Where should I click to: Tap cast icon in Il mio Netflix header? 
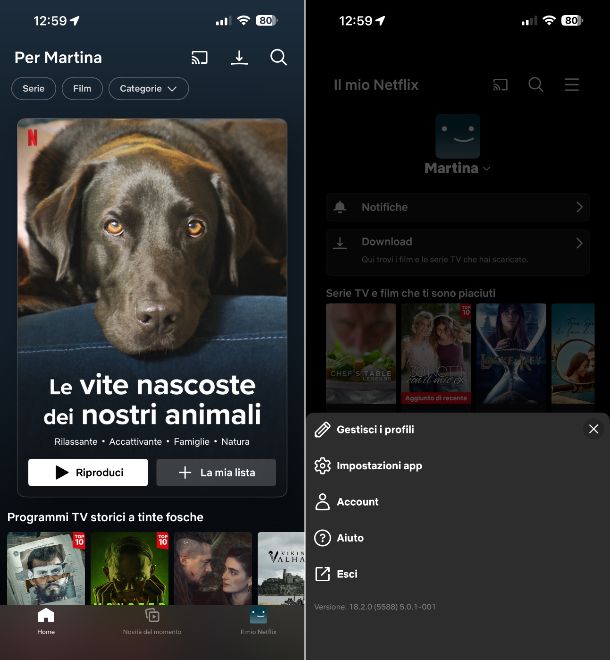click(x=500, y=85)
